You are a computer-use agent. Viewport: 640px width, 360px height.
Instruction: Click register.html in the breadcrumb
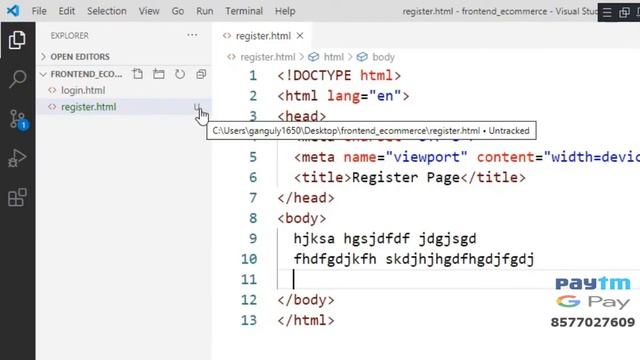(267, 57)
